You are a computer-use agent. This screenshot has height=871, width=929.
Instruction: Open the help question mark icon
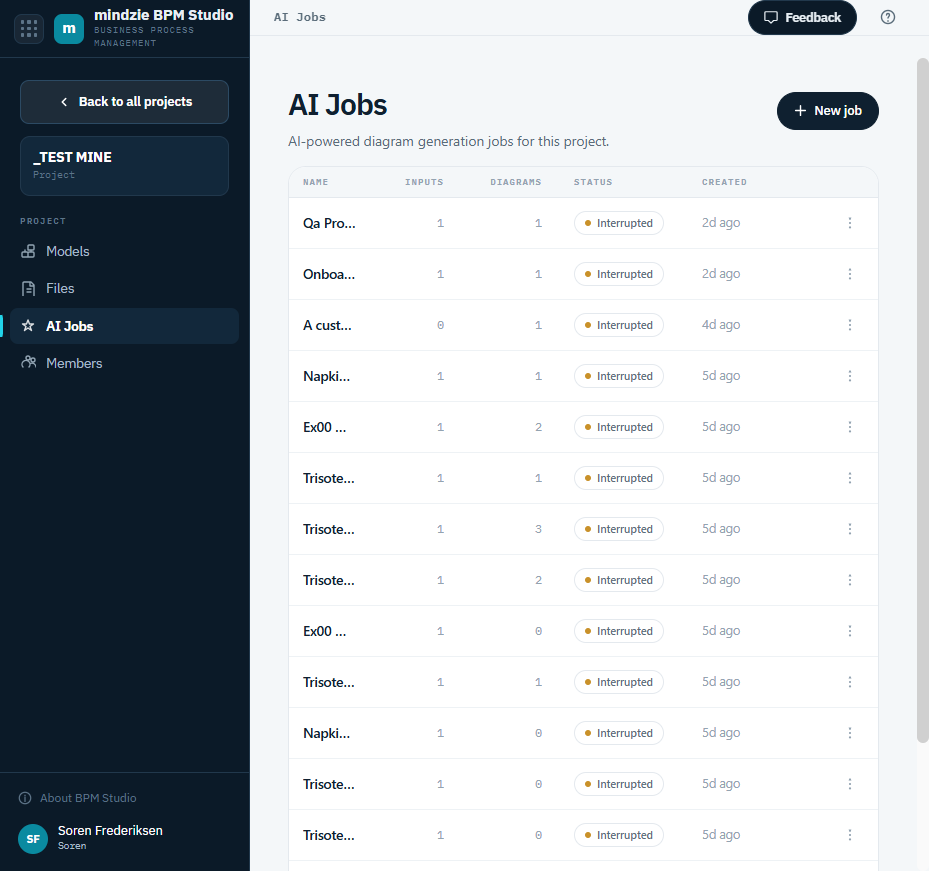[888, 17]
